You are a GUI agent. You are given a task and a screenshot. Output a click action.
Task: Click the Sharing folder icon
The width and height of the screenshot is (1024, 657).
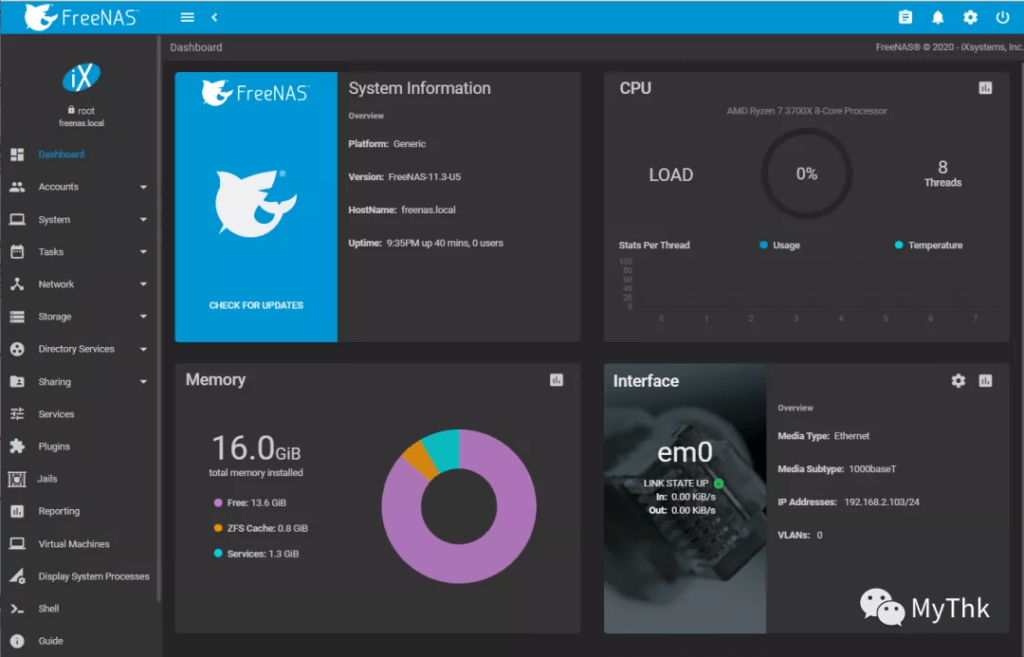point(17,381)
